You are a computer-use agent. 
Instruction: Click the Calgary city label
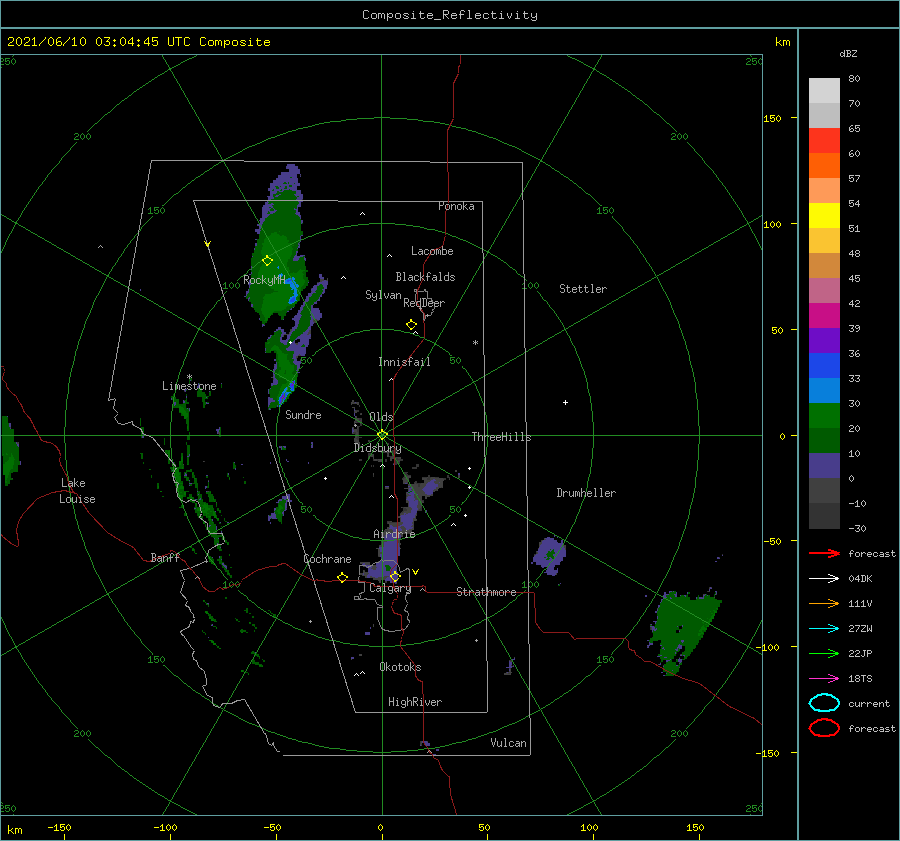[x=390, y=588]
